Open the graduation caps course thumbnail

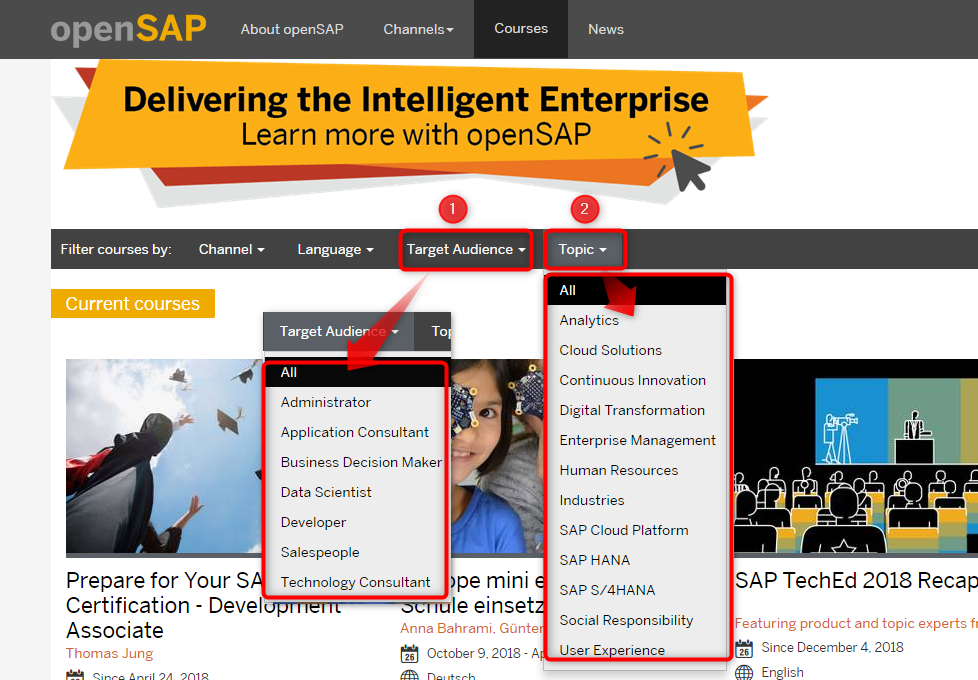click(x=164, y=457)
